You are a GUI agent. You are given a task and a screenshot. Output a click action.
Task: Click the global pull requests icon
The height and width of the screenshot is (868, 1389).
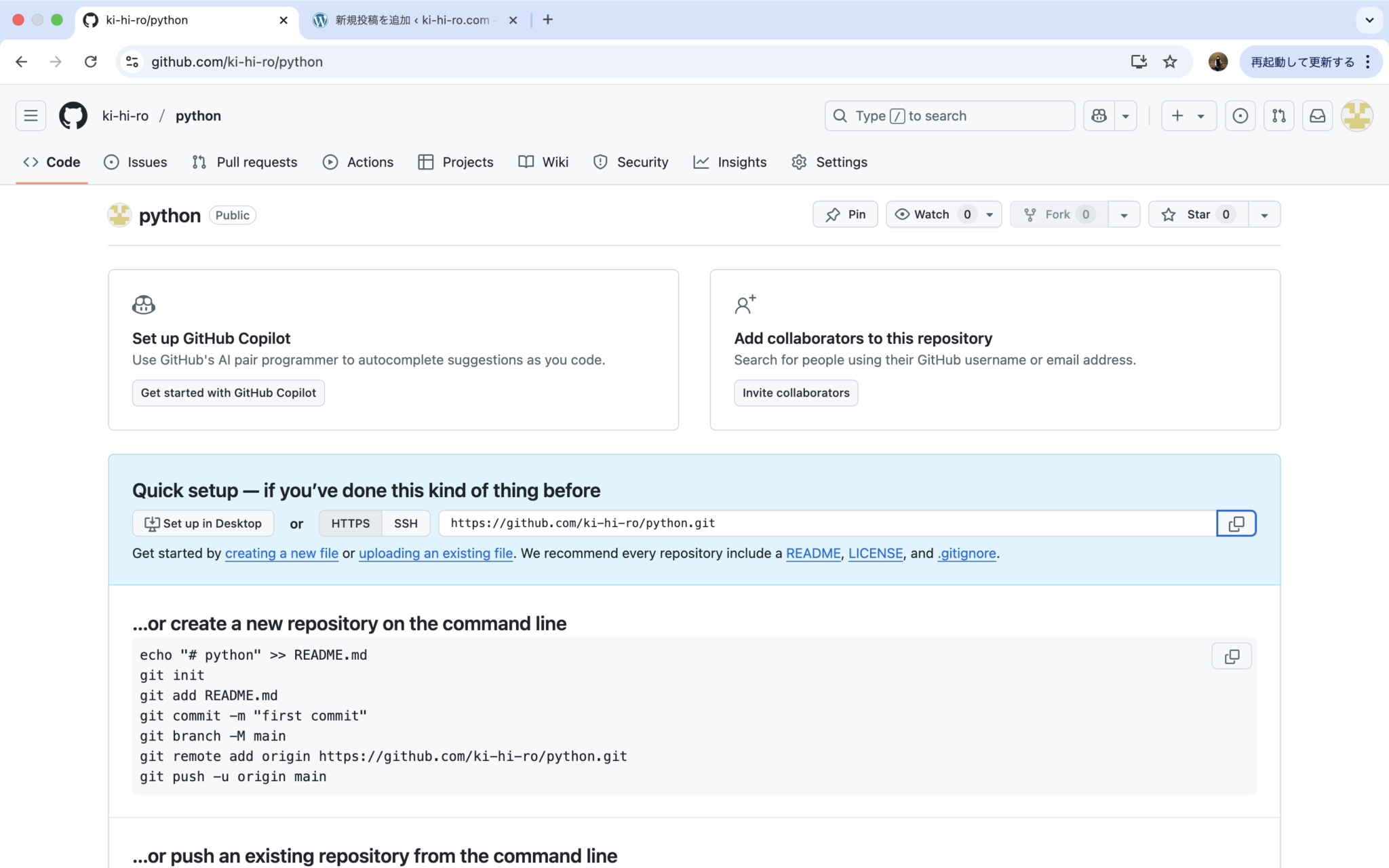click(x=1279, y=115)
